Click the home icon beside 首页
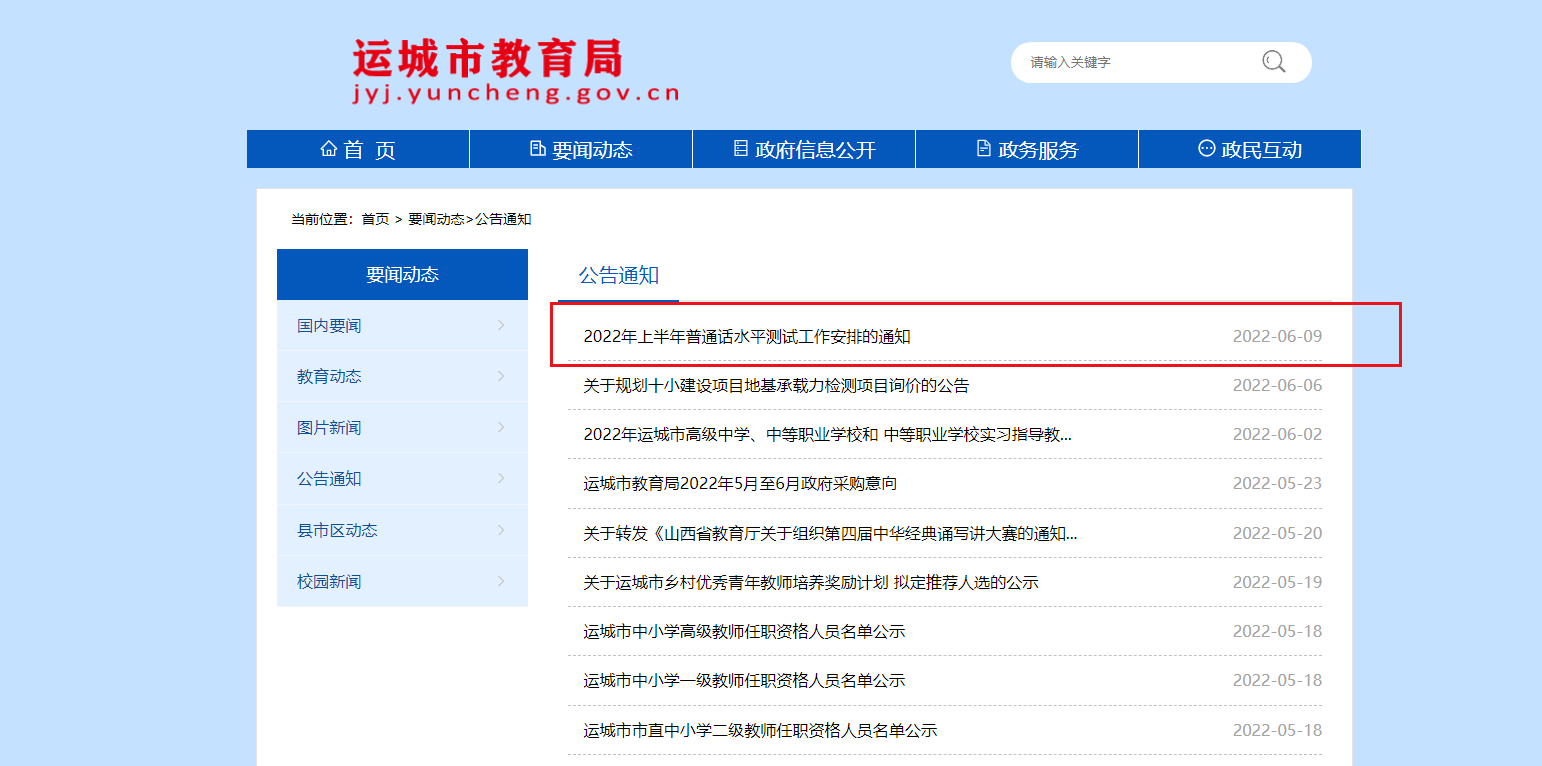Screen dimensions: 1542x766 click(x=328, y=149)
